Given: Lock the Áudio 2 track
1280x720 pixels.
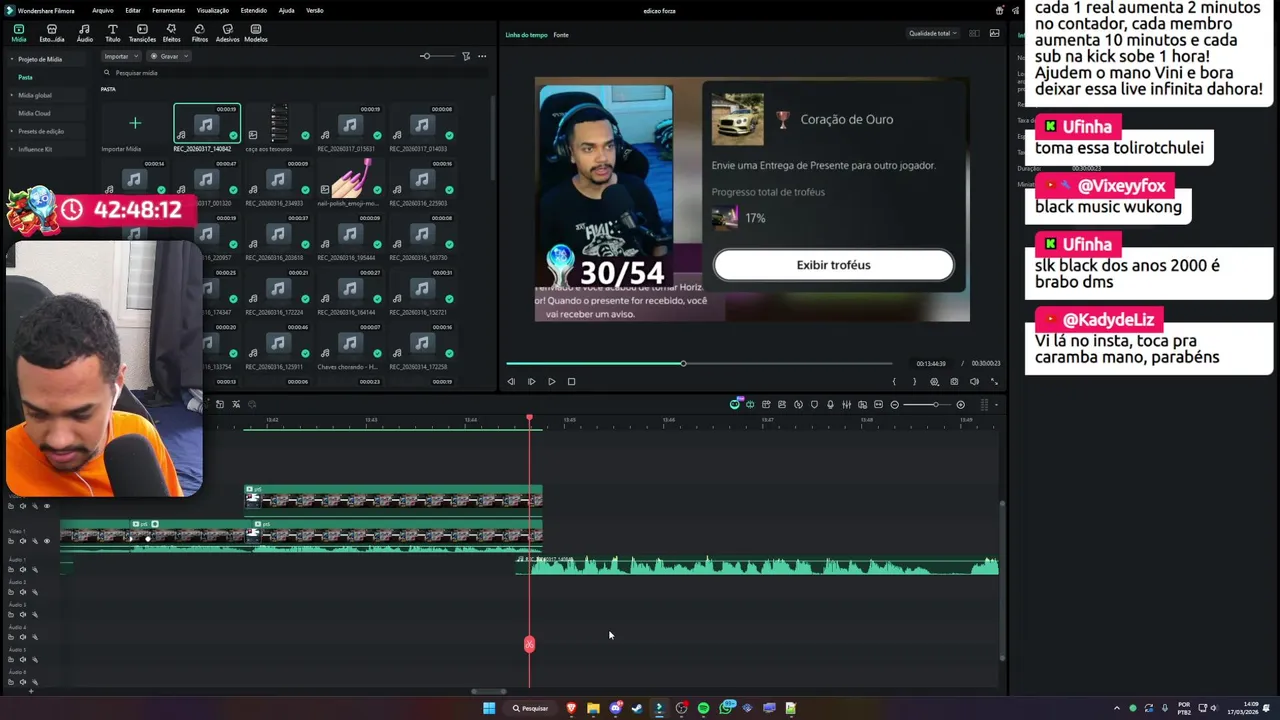Looking at the screenshot, I should coord(11,592).
